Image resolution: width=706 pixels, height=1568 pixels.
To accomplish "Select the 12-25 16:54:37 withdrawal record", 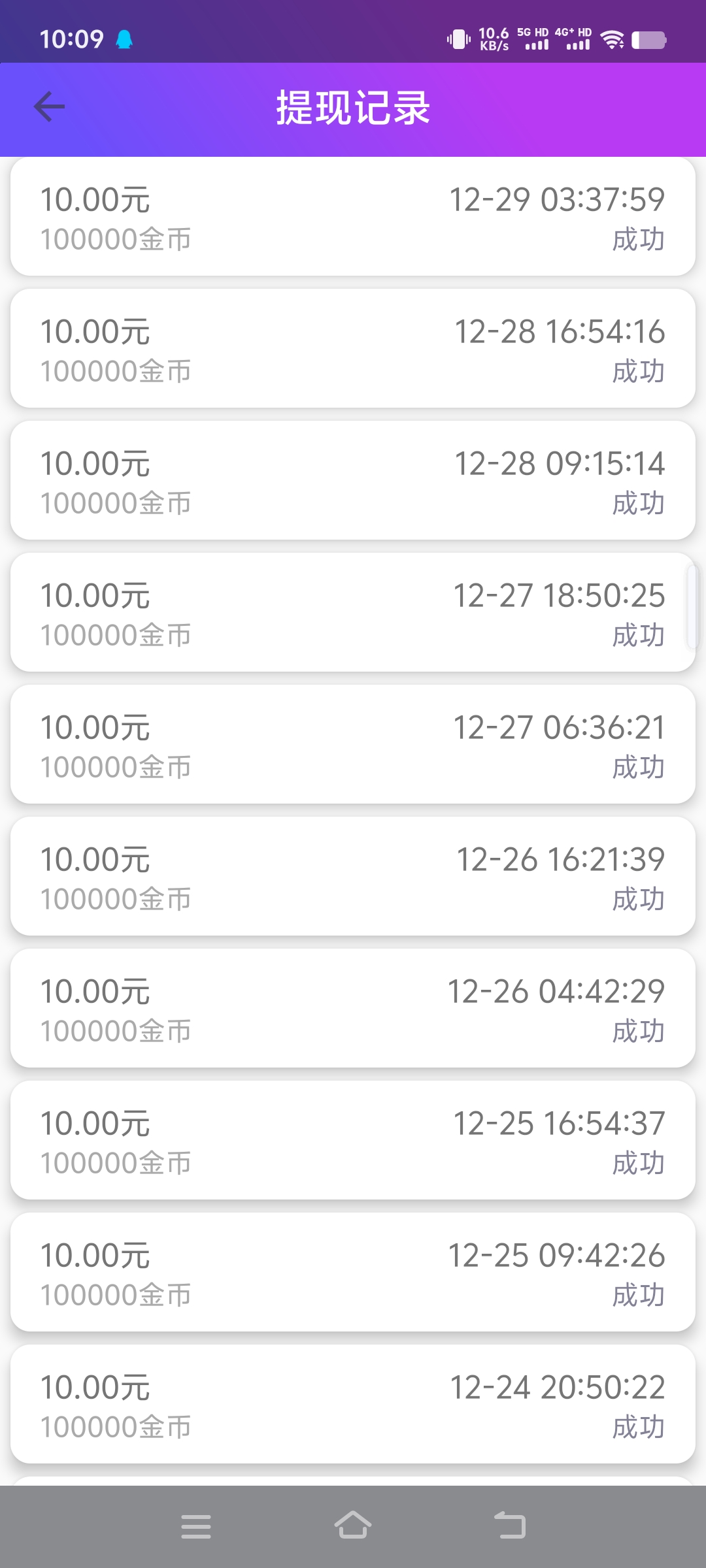I will [353, 1141].
